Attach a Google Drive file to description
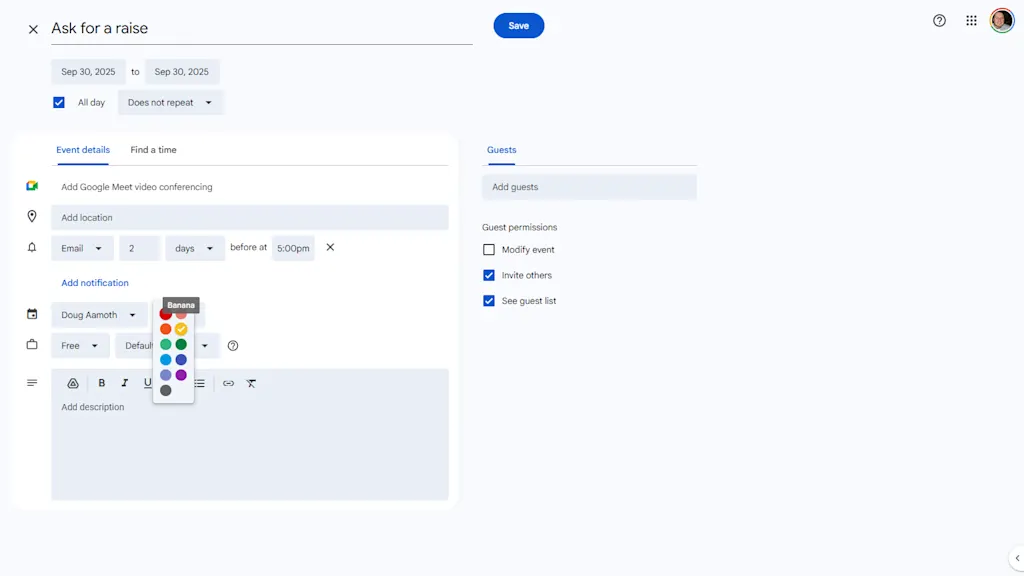 click(73, 383)
